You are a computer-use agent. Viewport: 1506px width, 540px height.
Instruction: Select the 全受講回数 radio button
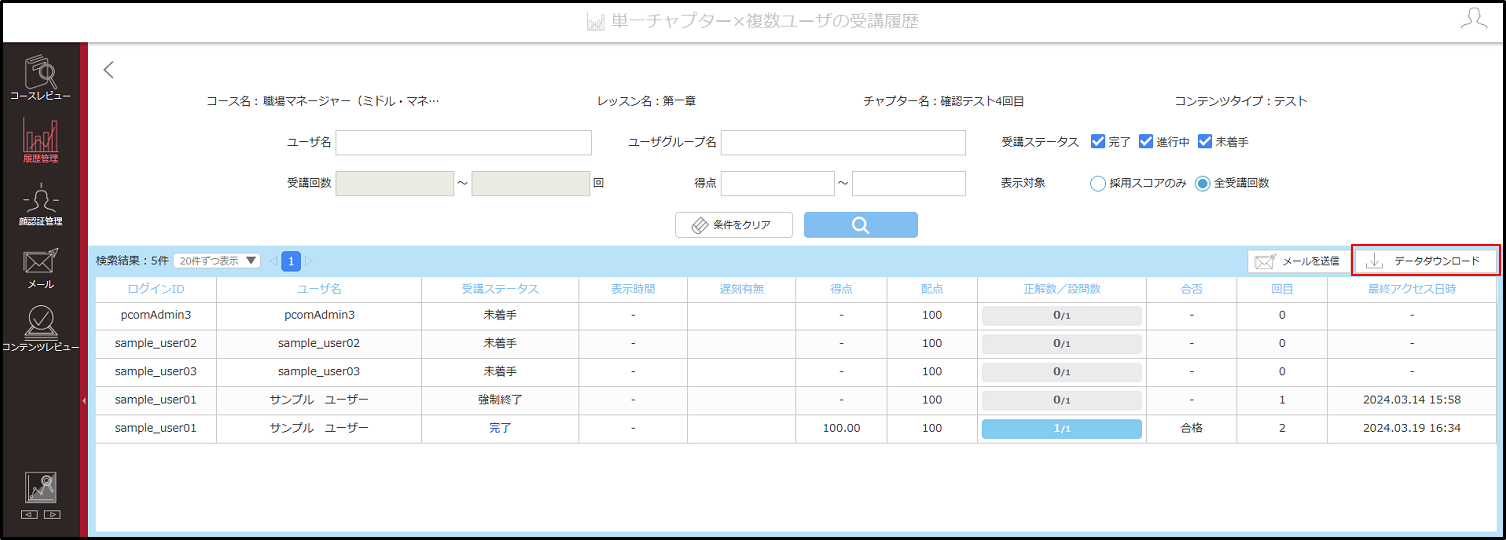1203,183
